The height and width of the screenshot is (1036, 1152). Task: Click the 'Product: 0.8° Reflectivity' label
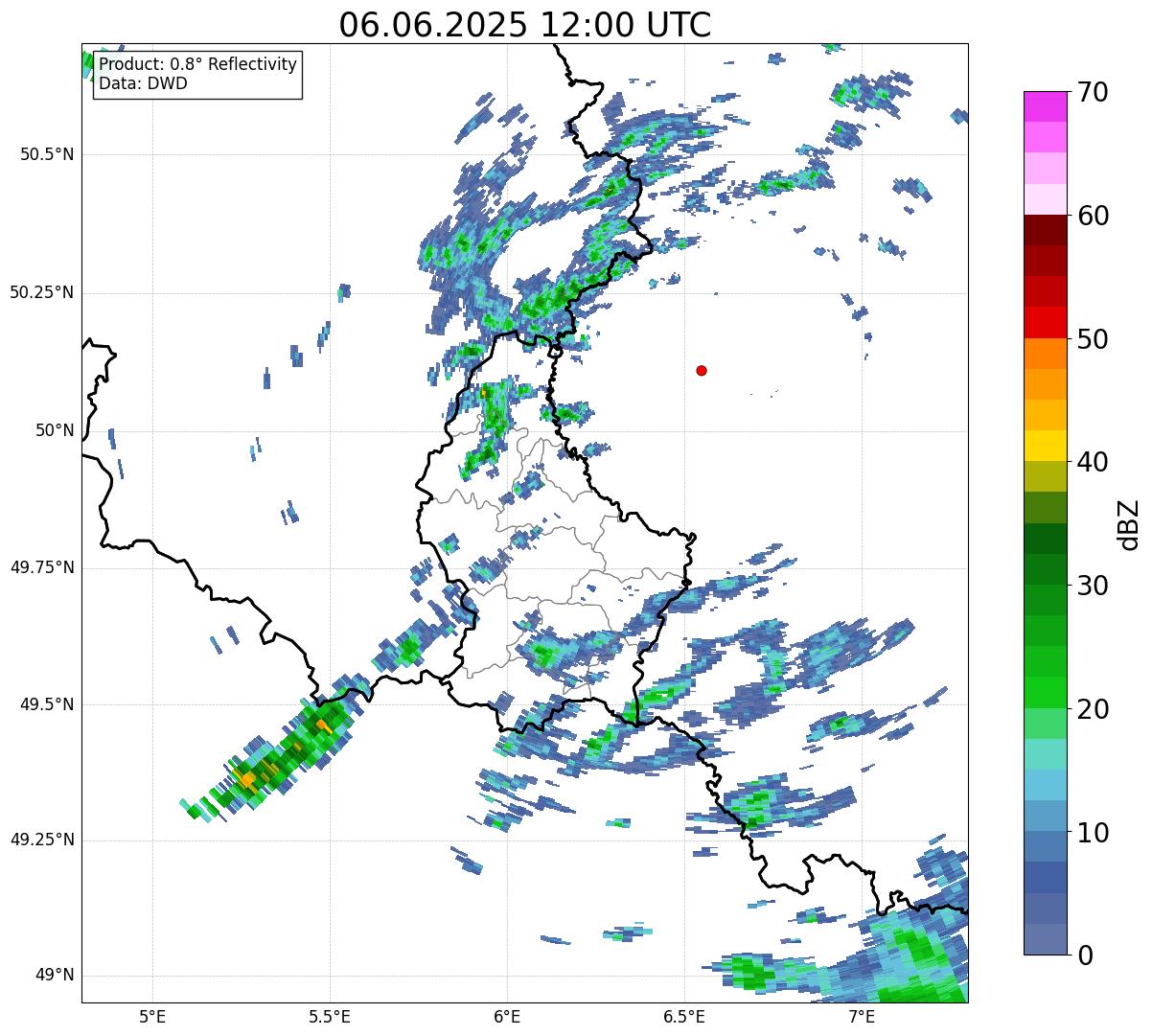[x=198, y=64]
